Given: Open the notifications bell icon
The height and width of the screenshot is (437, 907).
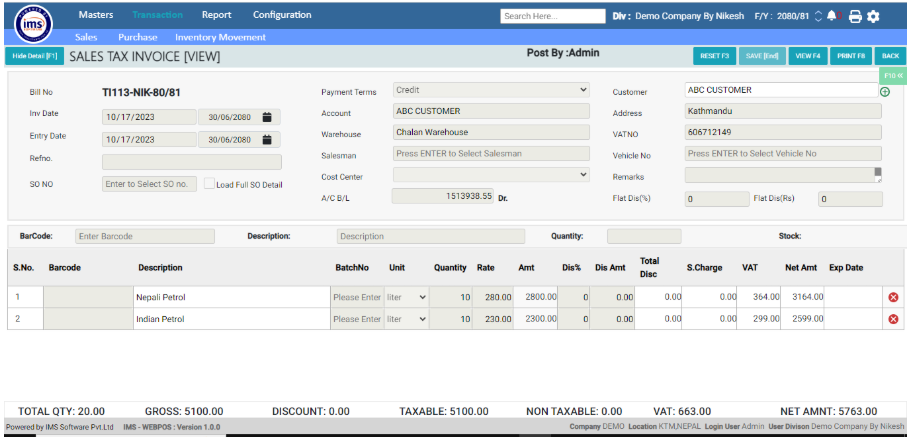Looking at the screenshot, I should tap(831, 16).
